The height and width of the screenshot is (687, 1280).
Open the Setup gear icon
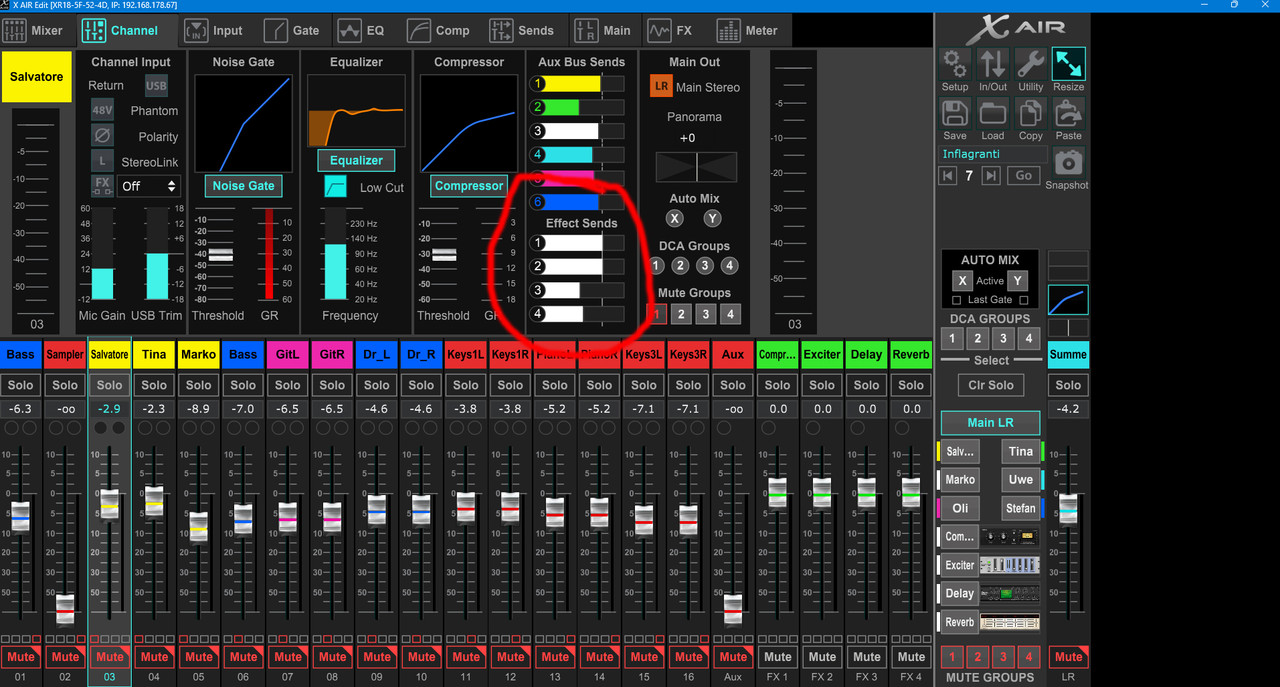click(955, 63)
